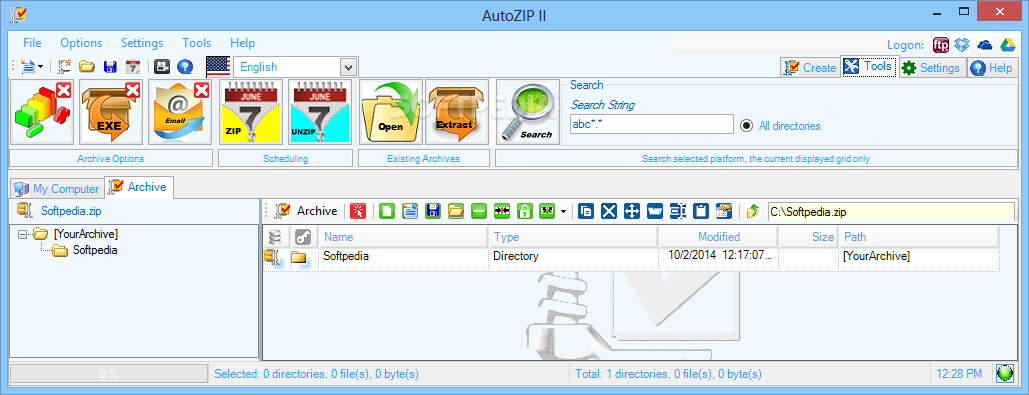1029x395 pixels.
Task: Collapse the [YourArchive] tree node
Action: (23, 234)
